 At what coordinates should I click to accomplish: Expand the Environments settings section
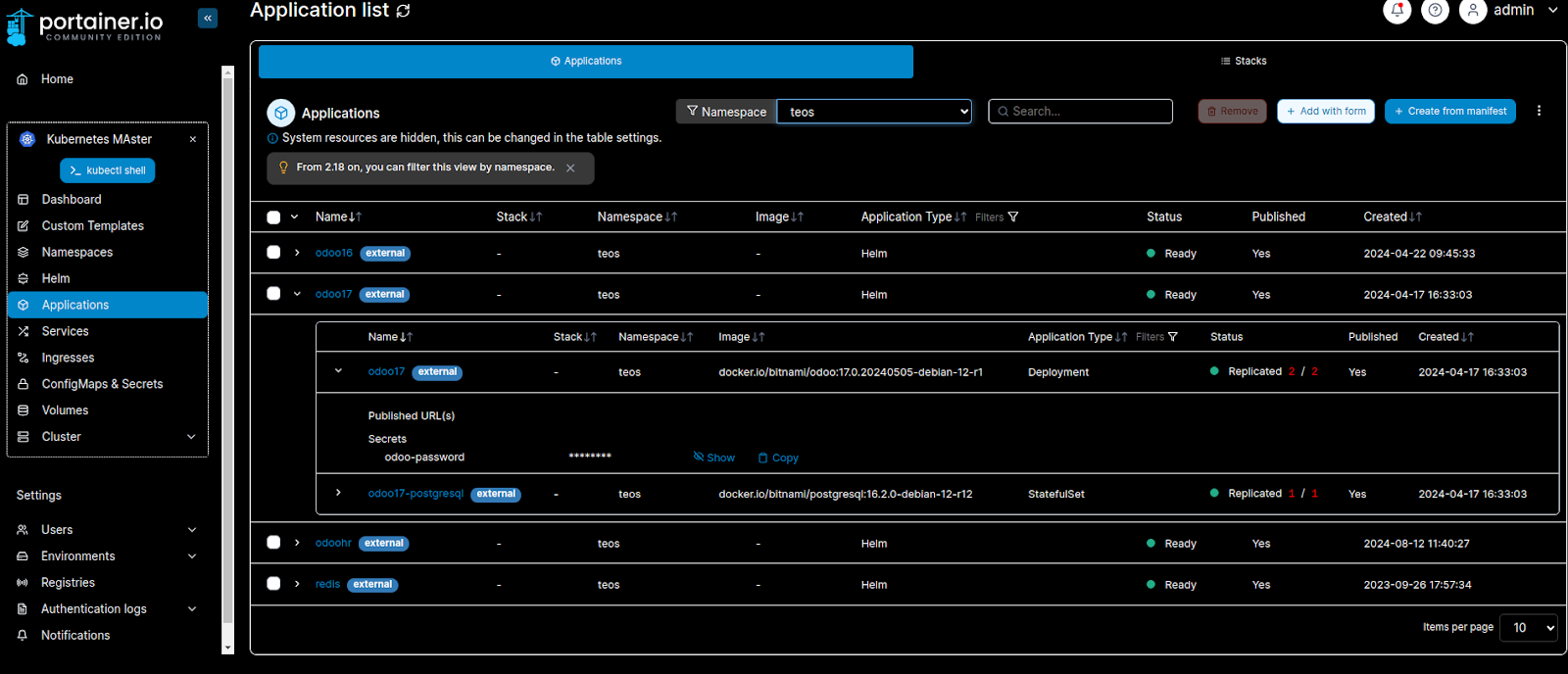coord(192,556)
